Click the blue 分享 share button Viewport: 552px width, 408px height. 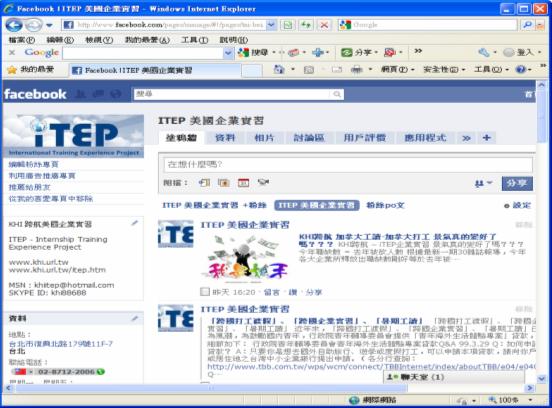click(517, 183)
